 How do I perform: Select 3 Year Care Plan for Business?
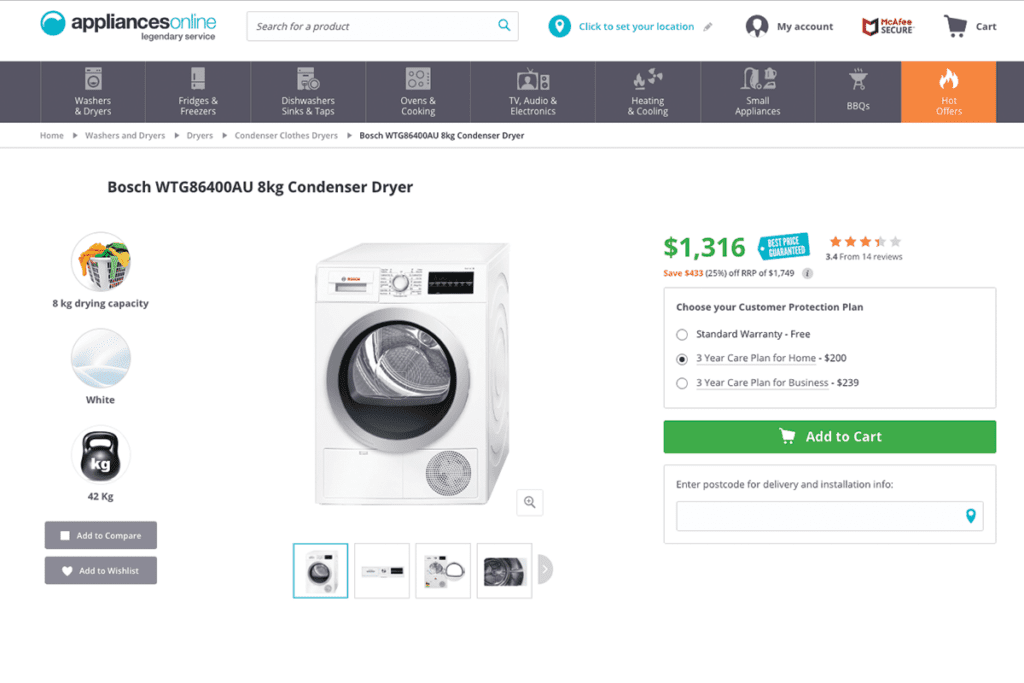click(x=682, y=383)
